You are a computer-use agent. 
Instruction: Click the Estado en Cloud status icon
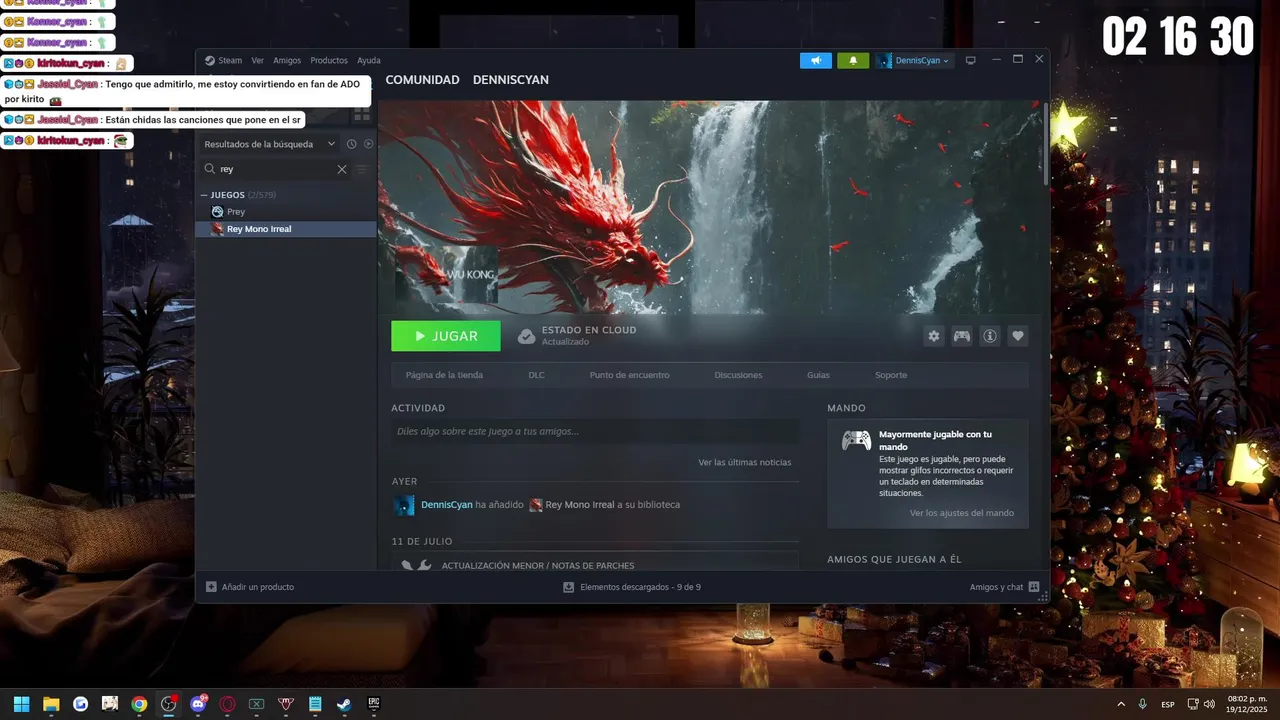526,336
